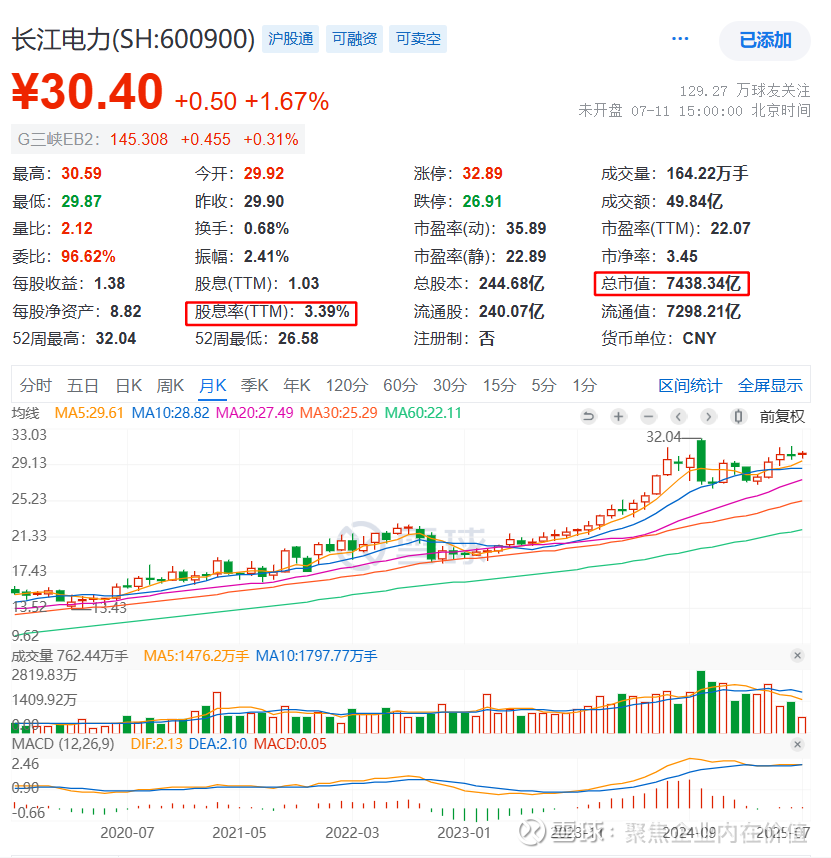This screenshot has width=831, height=858.
Task: Click the 涨停 value 32.89
Action: (483, 173)
